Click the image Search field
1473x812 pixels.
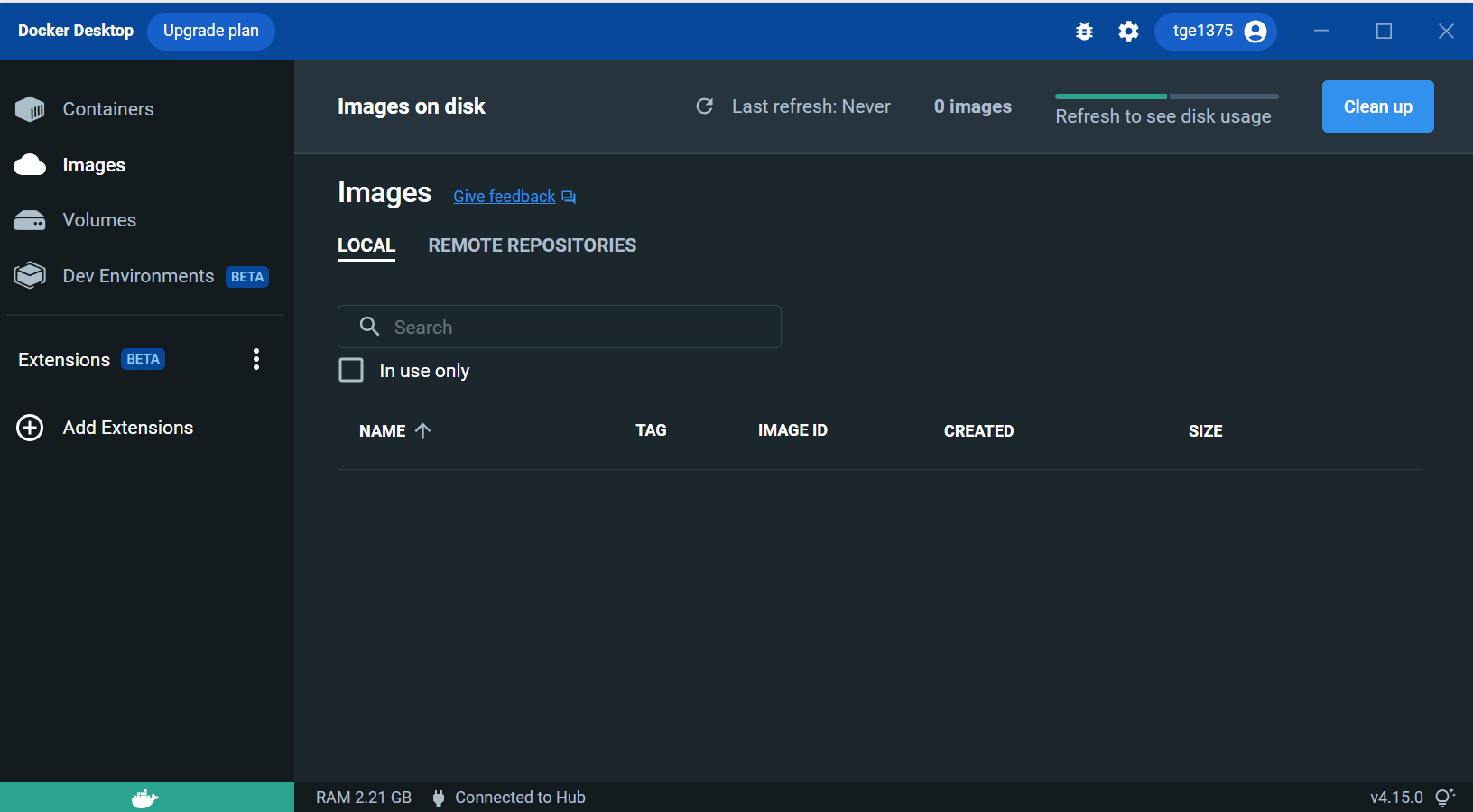tap(560, 327)
